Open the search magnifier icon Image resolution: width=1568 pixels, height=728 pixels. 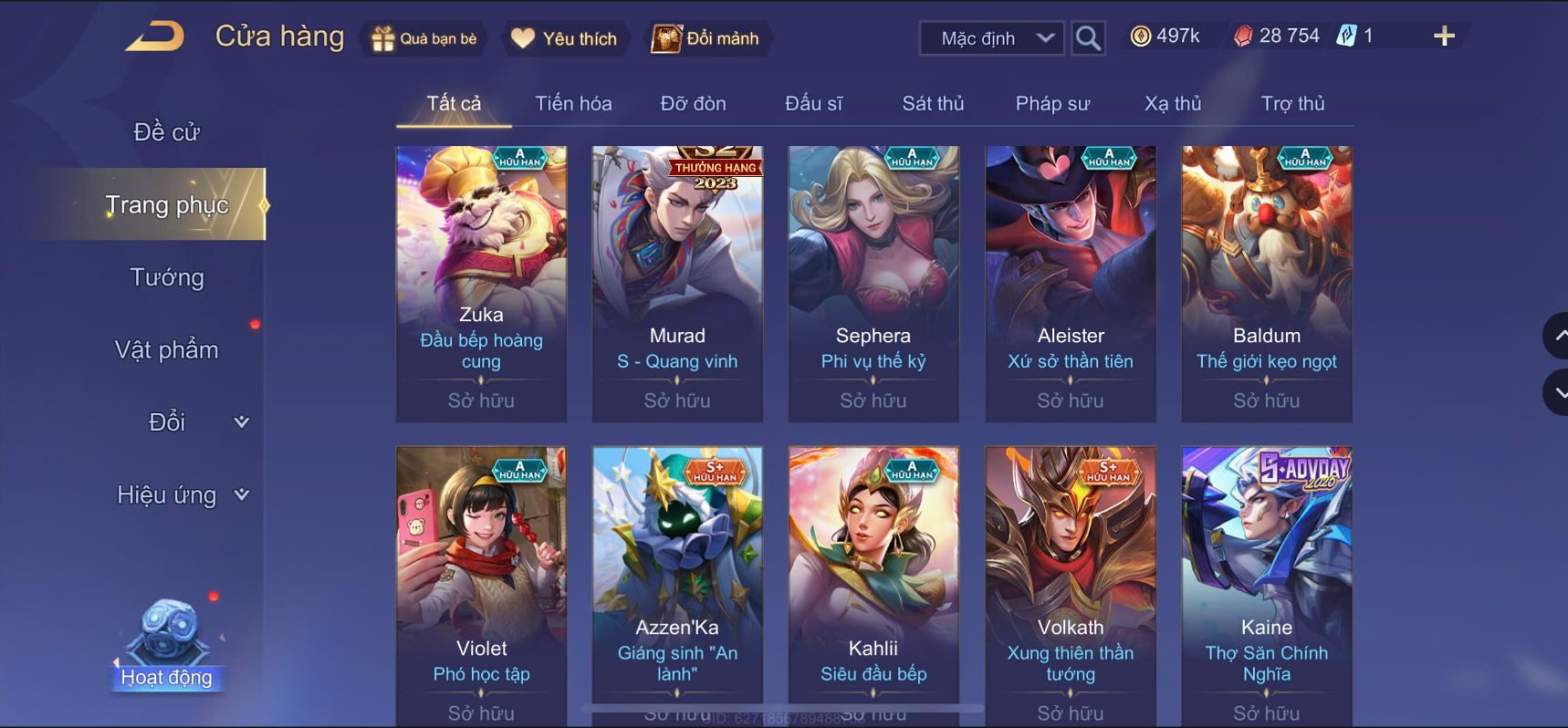[x=1087, y=38]
